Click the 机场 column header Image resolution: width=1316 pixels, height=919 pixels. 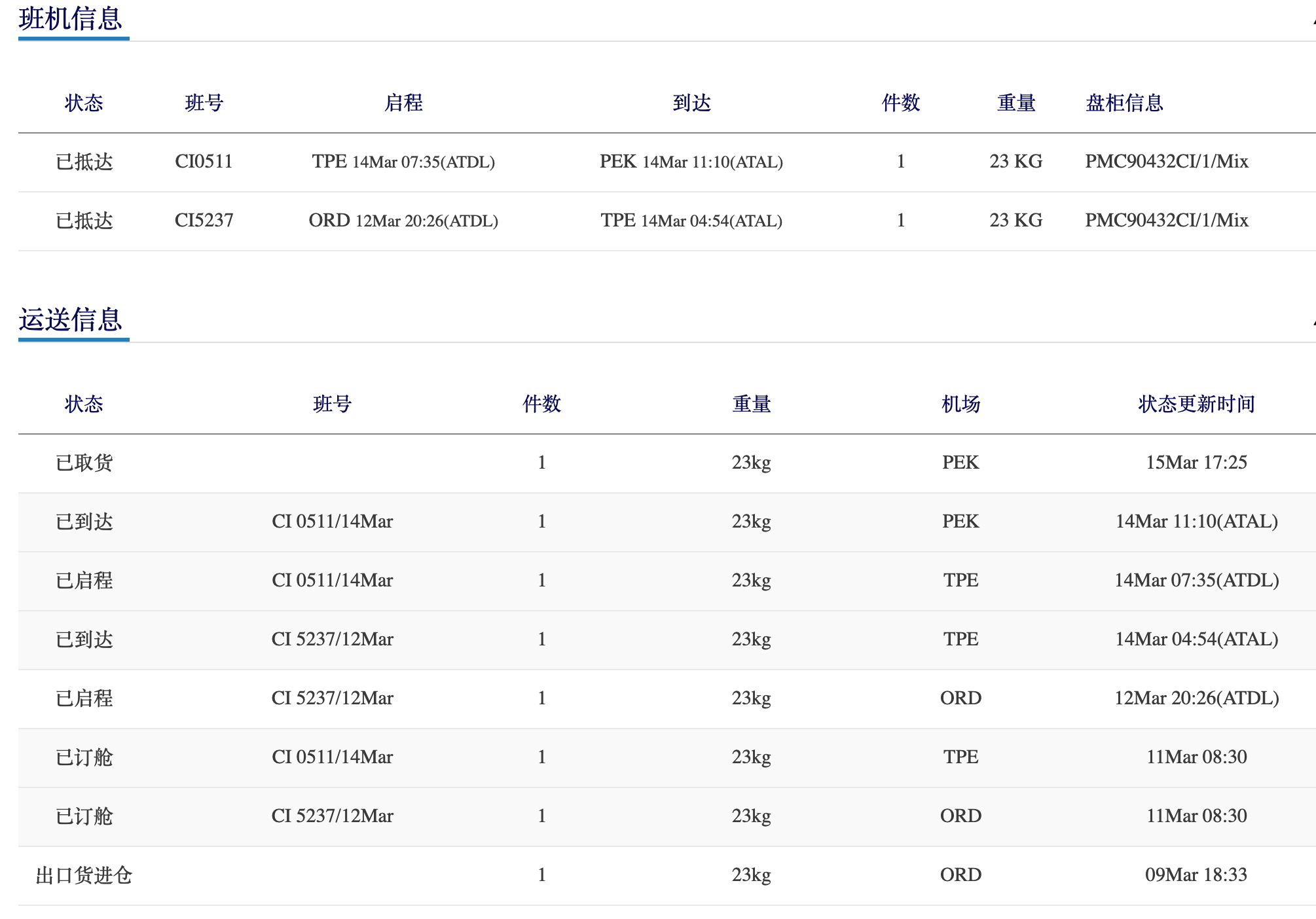pos(960,404)
